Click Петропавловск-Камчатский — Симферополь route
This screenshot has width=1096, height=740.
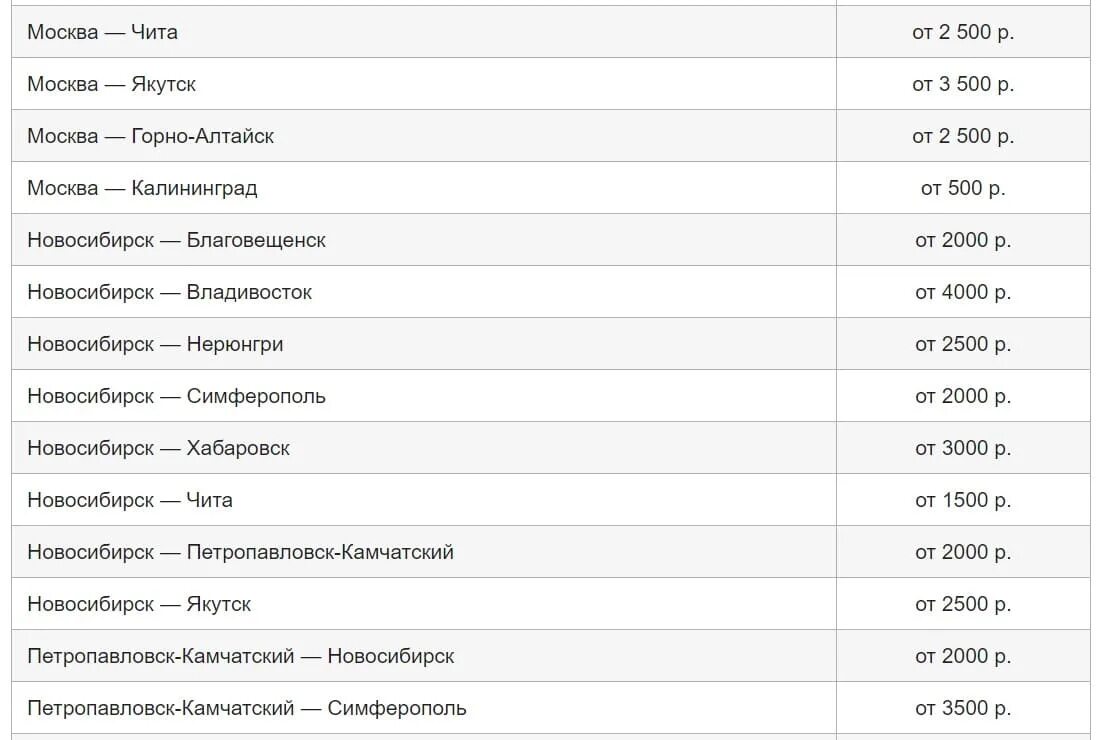pos(247,708)
